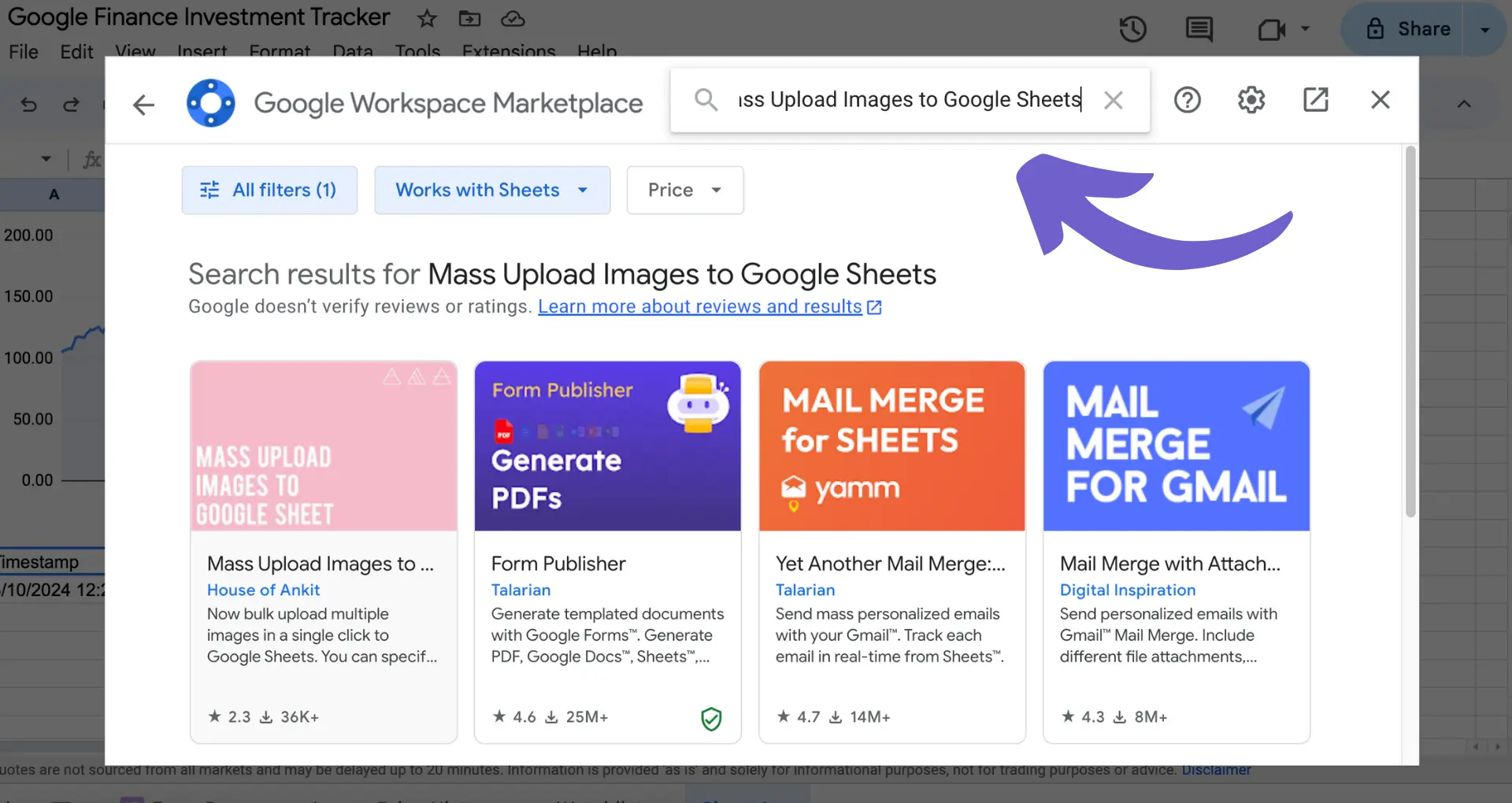Open the Mail Merge for Gmail thumbnail
The image size is (1512, 803).
[x=1177, y=446]
